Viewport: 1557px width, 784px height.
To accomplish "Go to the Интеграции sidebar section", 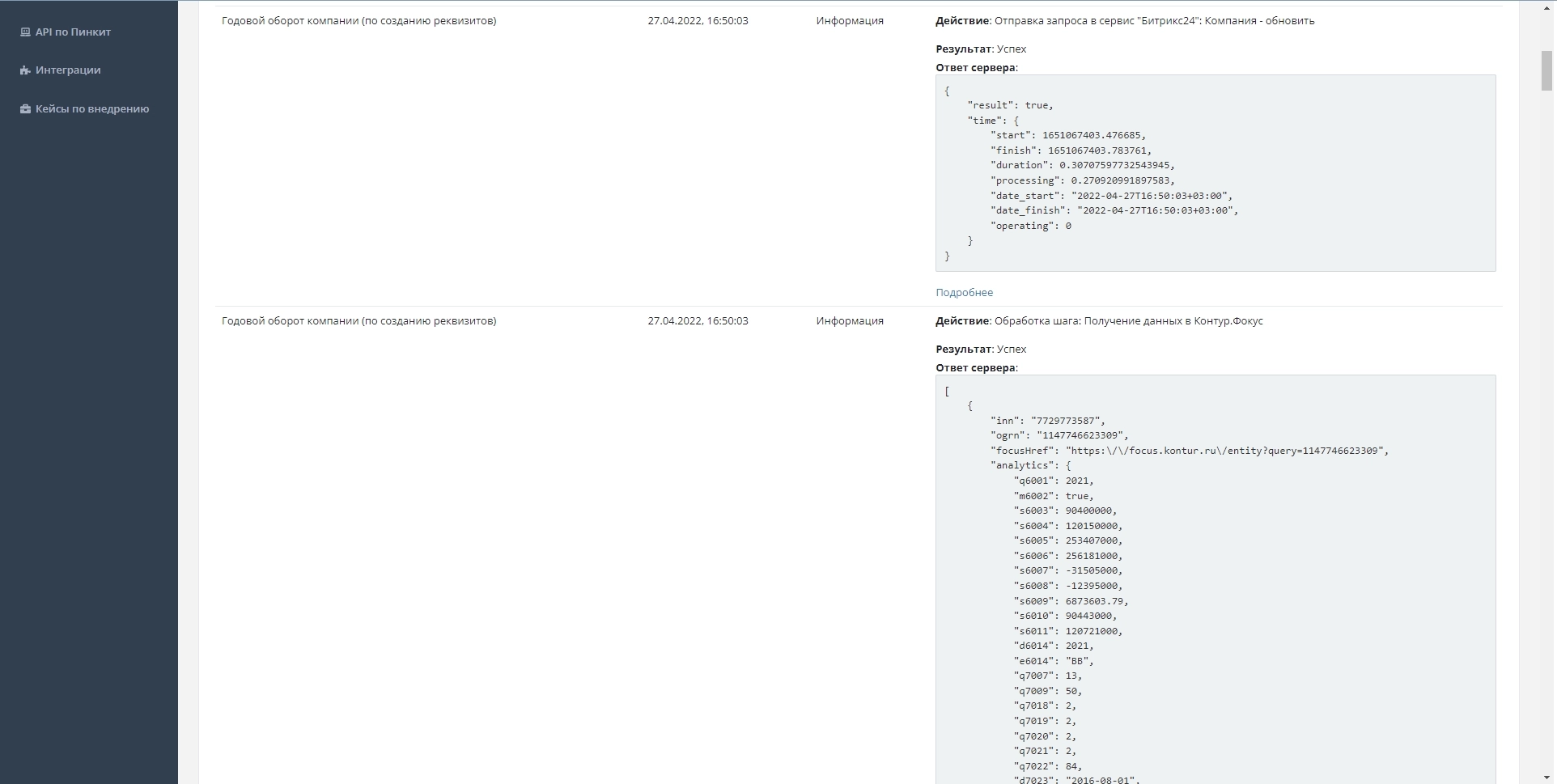I will click(68, 70).
